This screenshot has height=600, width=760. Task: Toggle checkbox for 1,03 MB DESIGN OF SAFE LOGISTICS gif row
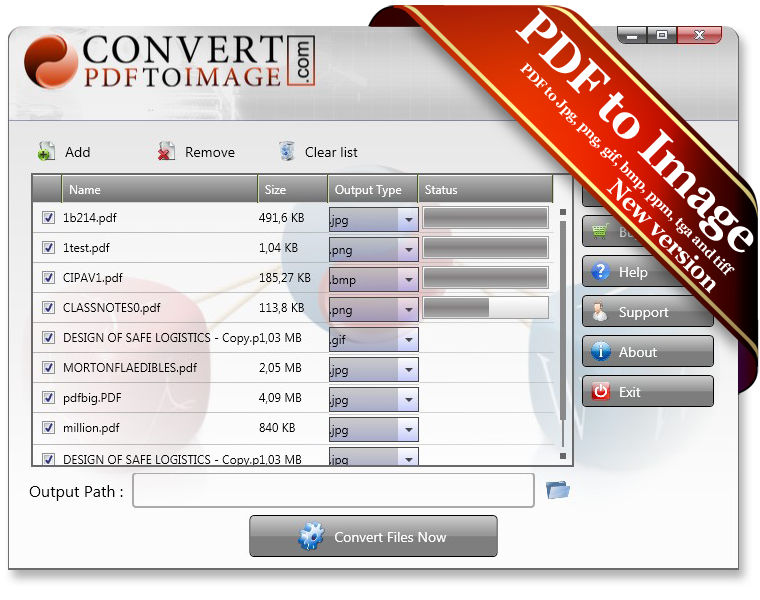pos(48,338)
